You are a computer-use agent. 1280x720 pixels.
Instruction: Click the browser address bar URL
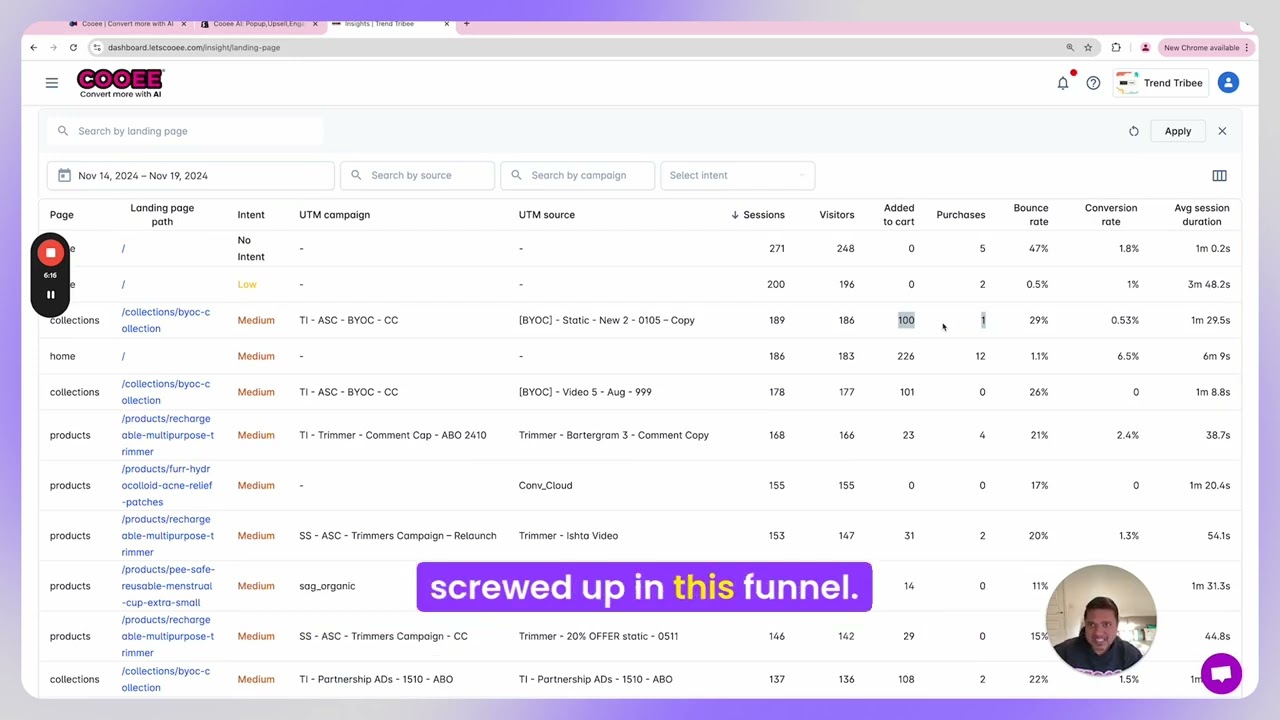click(194, 47)
